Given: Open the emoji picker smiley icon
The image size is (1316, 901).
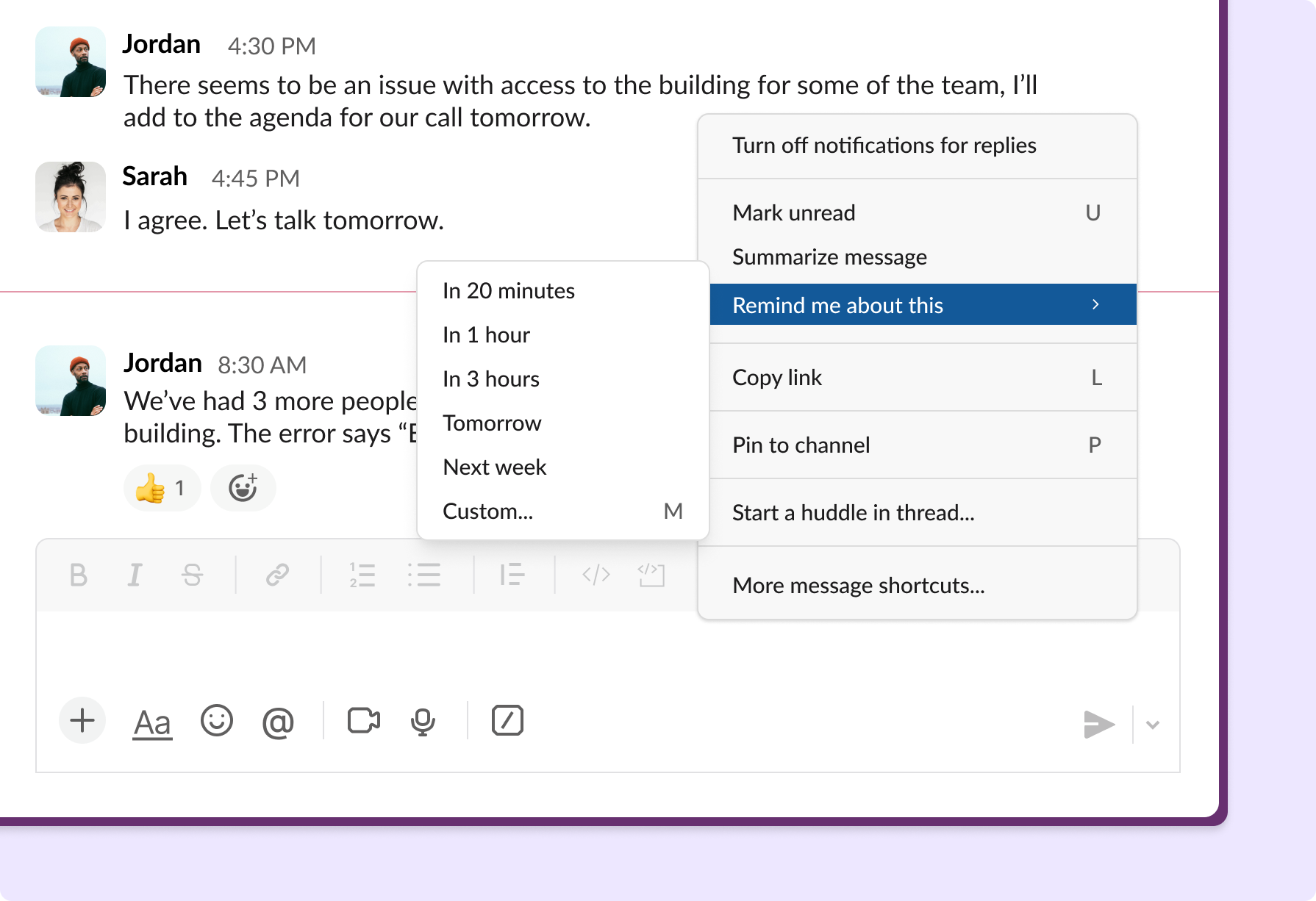Looking at the screenshot, I should pos(217,721).
